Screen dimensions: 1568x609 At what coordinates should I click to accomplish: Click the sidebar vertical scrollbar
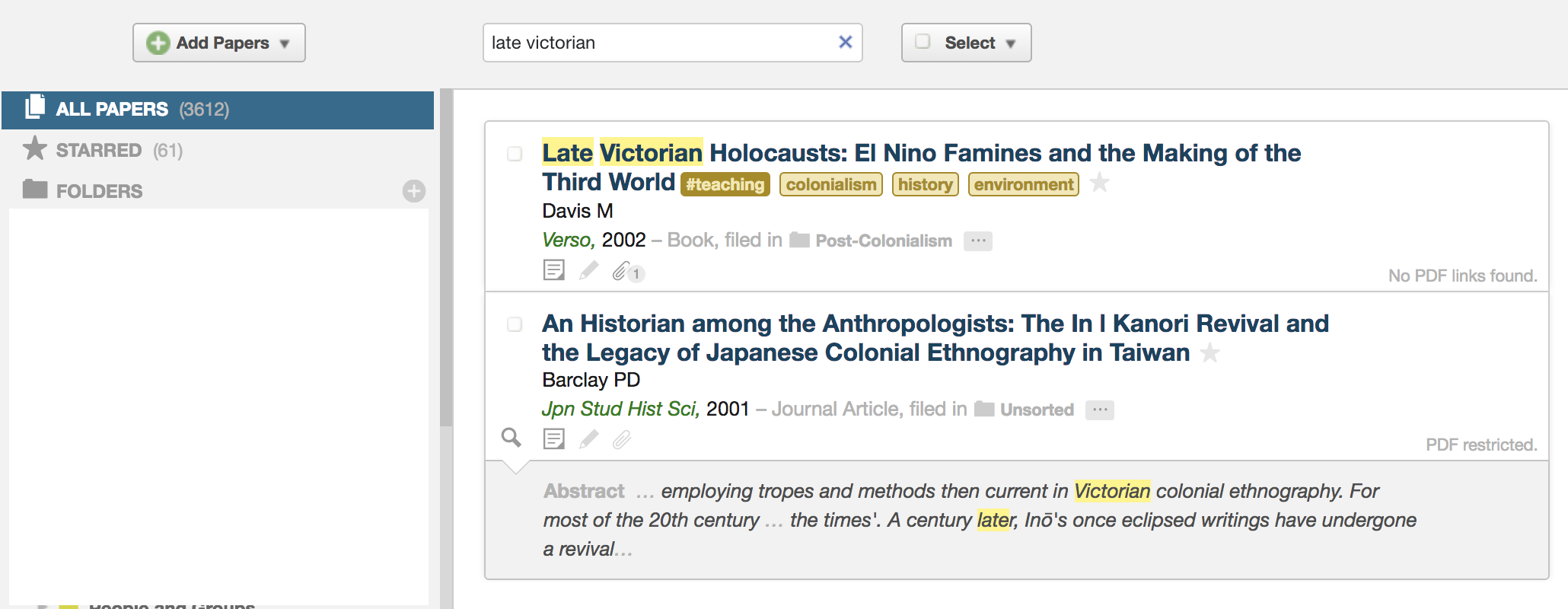[x=446, y=259]
